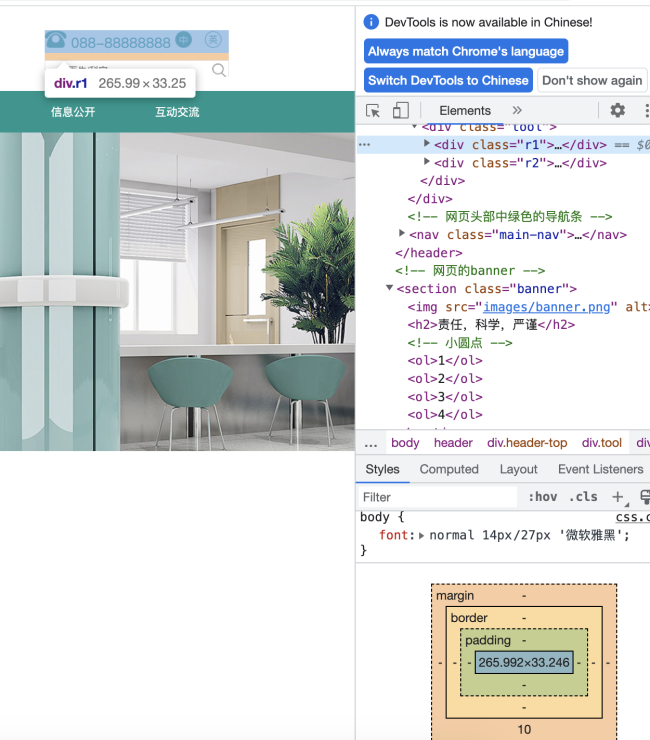Click breadcrumb ellipsis before body
The width and height of the screenshot is (650, 740).
[x=371, y=443]
